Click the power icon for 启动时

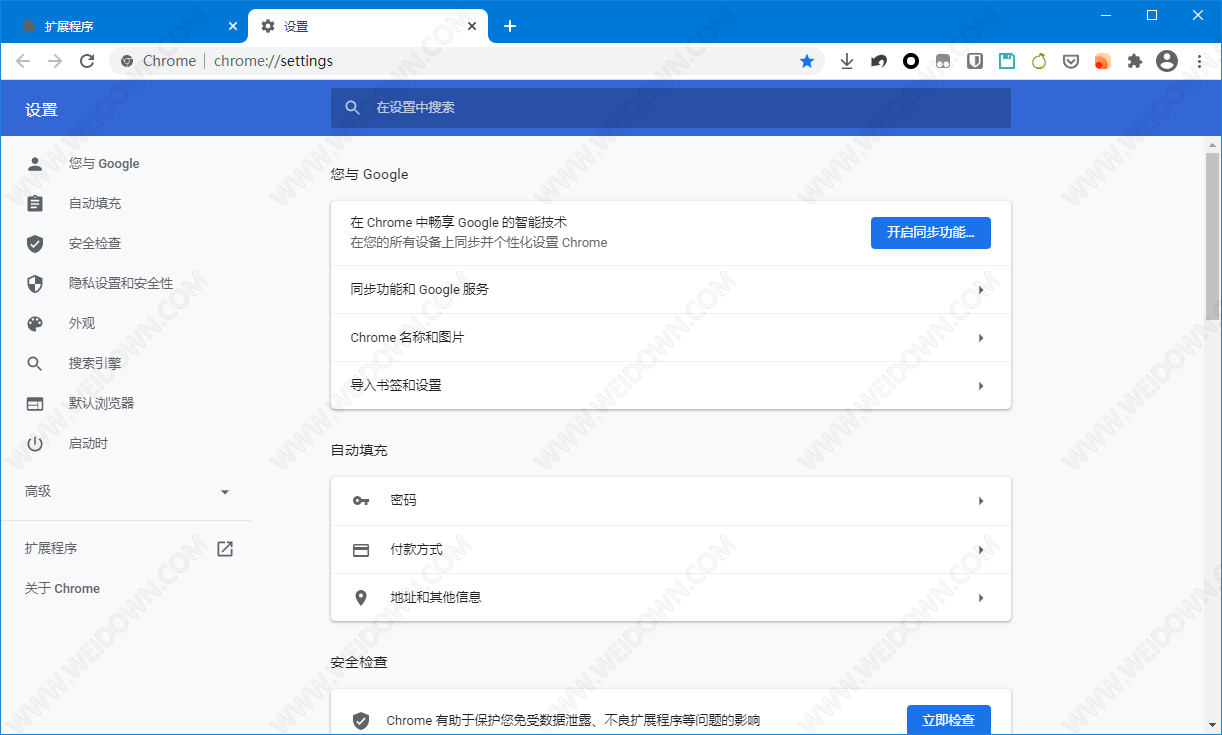35,443
